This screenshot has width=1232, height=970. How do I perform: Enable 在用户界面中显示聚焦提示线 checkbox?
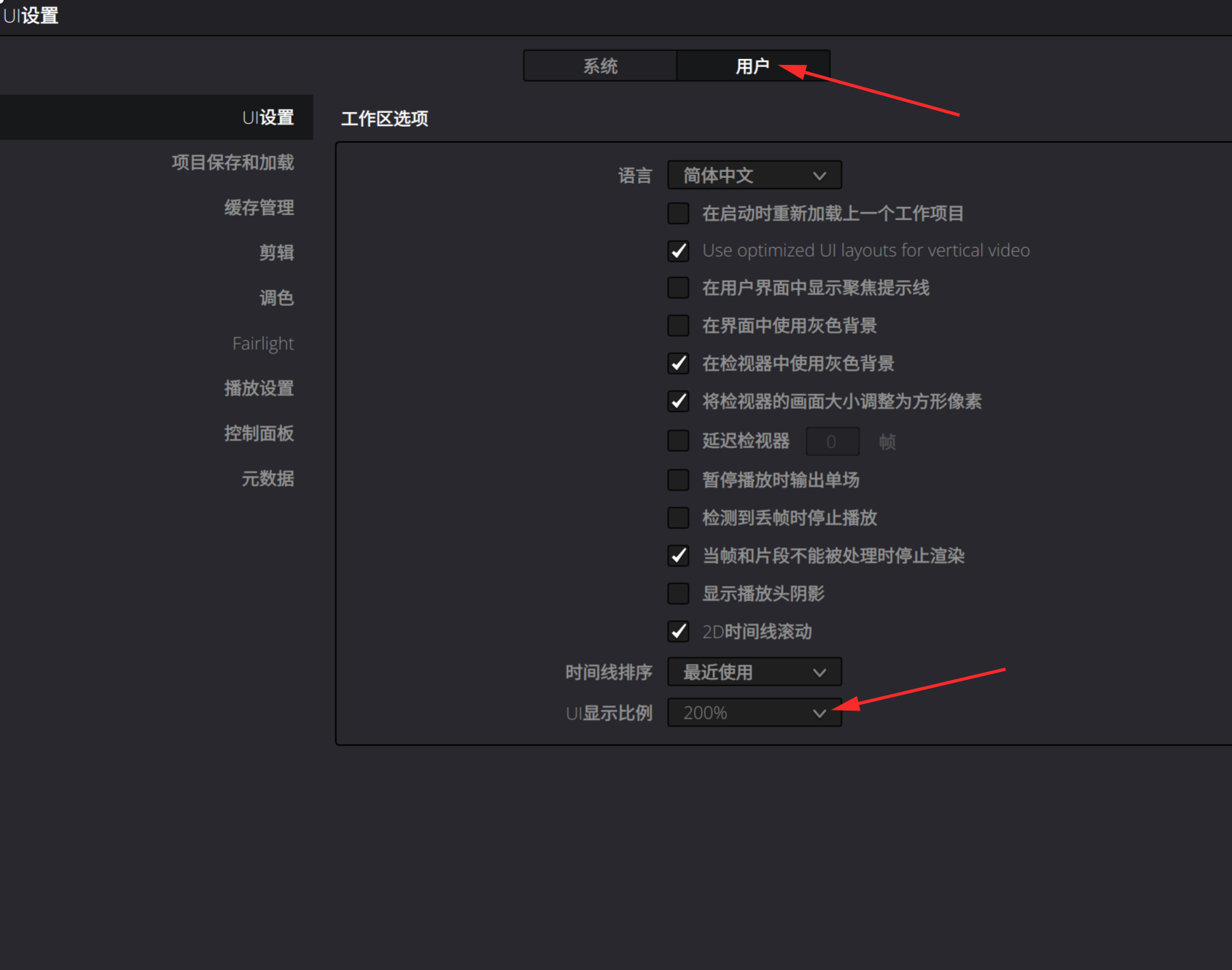(679, 288)
